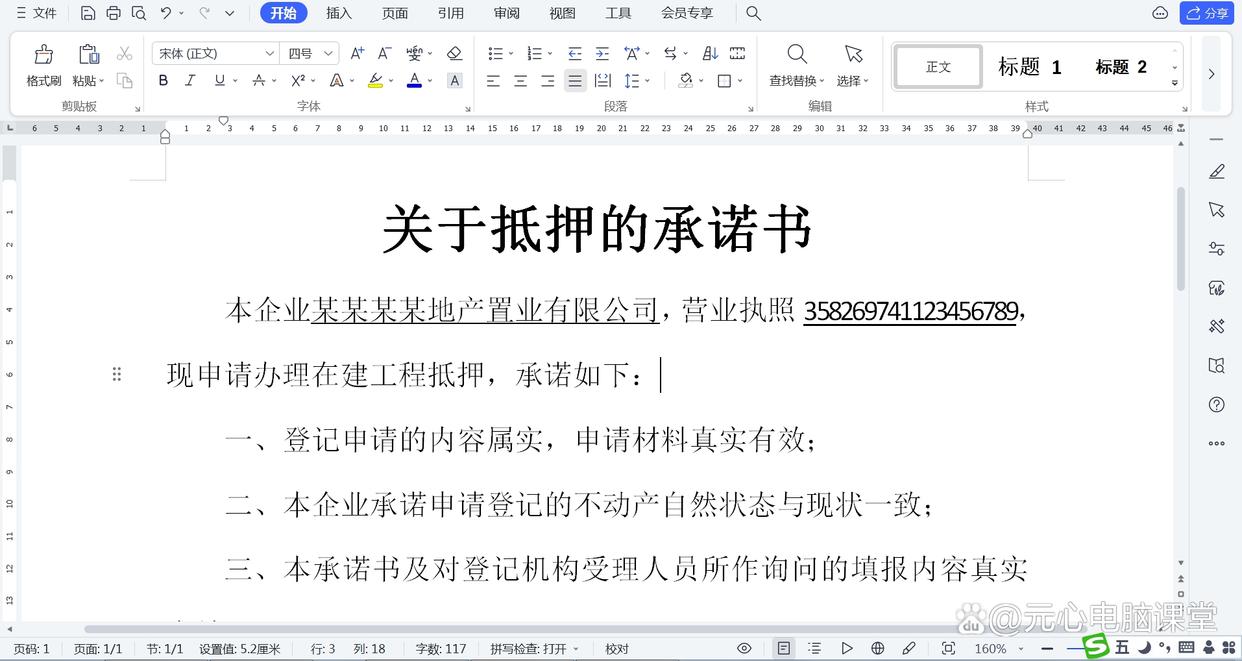The width and height of the screenshot is (1242, 661).
Task: Click the Redo arrow
Action: click(x=205, y=13)
